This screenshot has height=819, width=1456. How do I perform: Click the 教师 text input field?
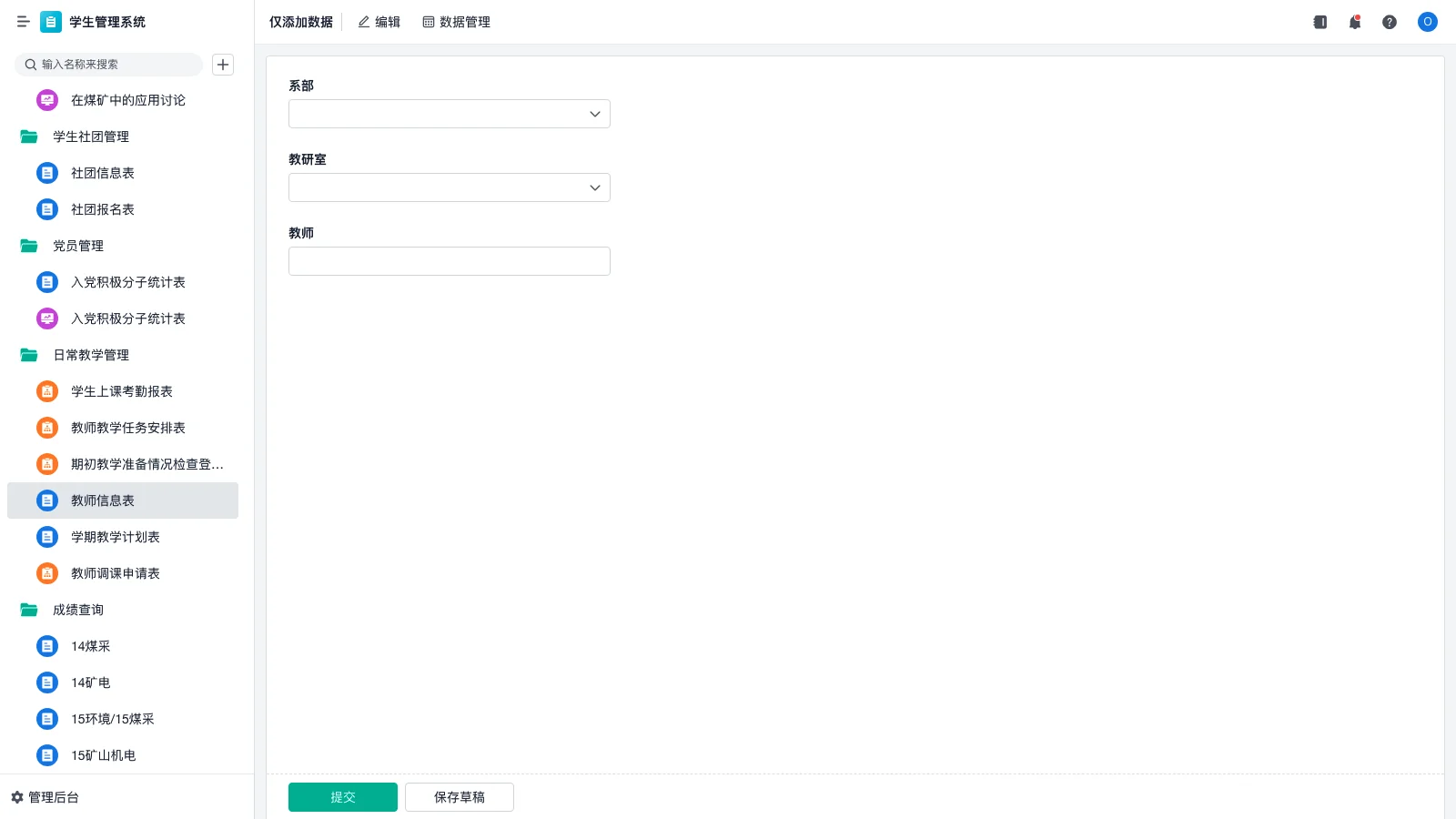450,261
